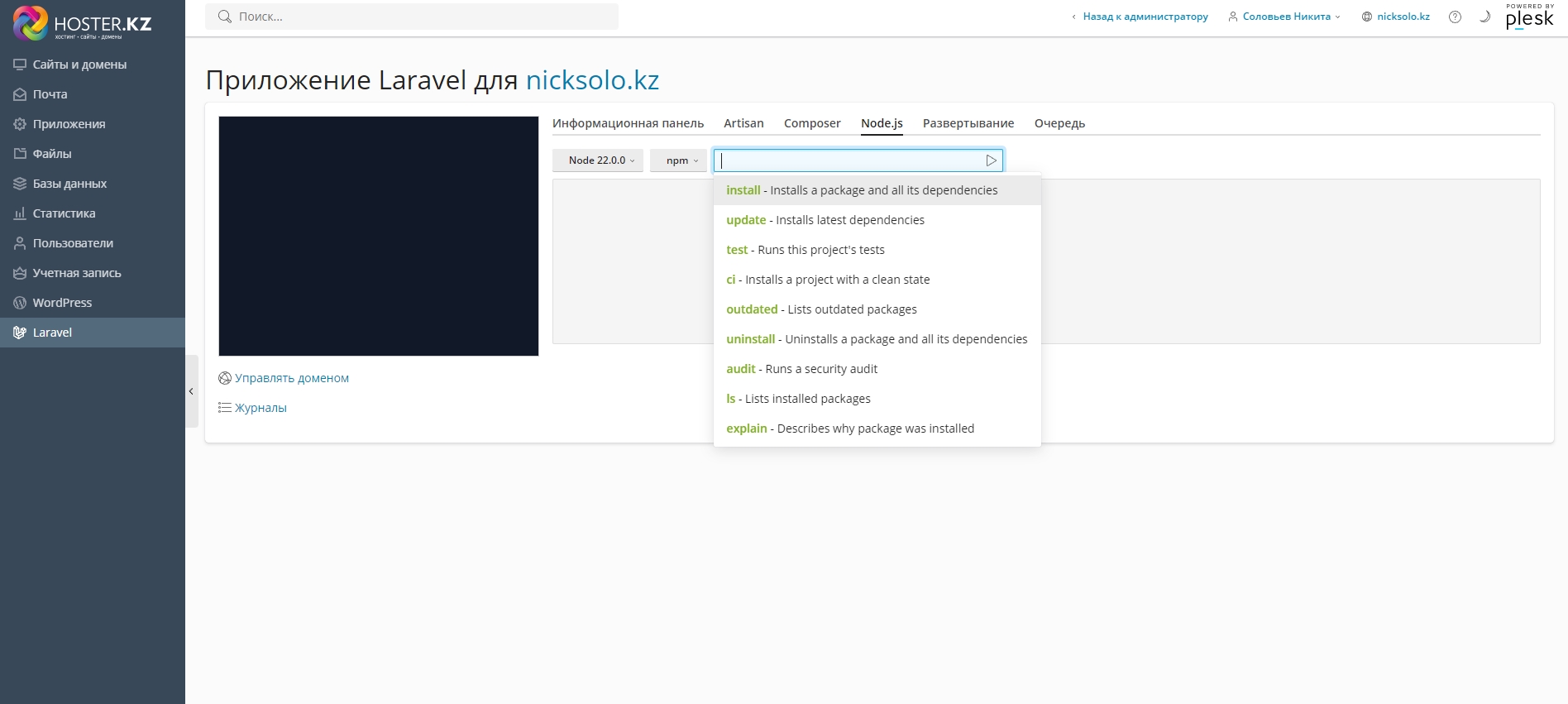1568x704 pixels.
Task: Open WordPress sidebar item
Action: (x=93, y=303)
